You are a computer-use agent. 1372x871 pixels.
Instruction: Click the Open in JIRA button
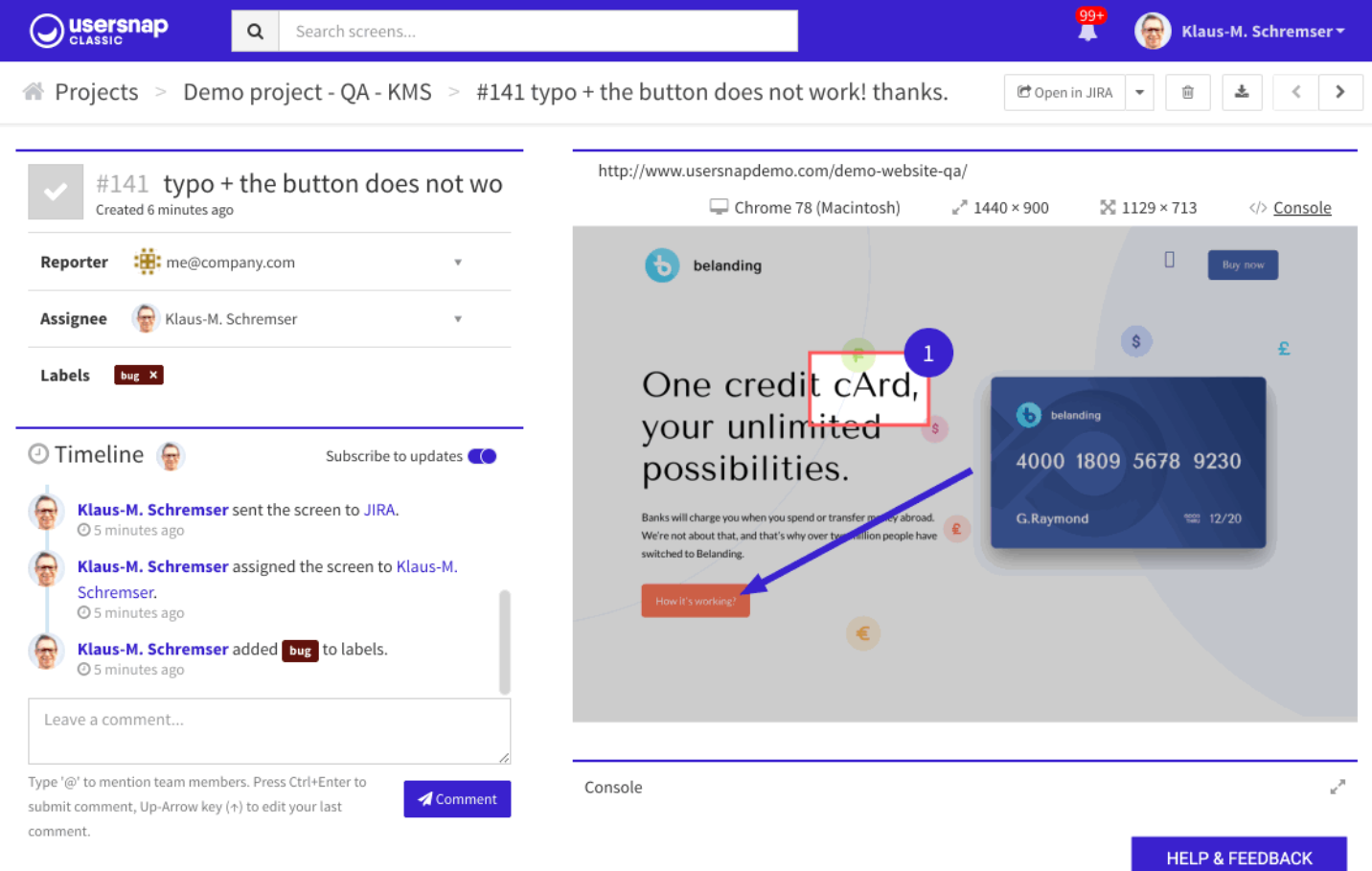tap(1063, 92)
